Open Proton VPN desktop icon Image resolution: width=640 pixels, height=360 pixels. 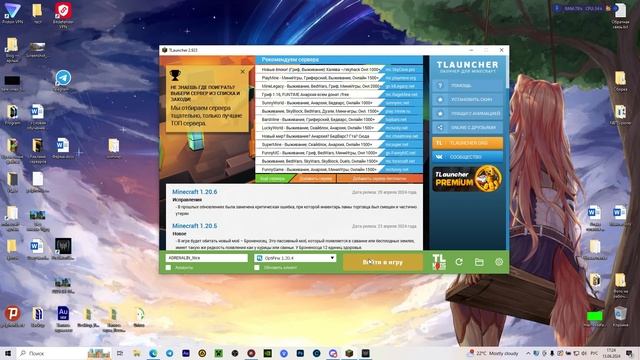12,13
